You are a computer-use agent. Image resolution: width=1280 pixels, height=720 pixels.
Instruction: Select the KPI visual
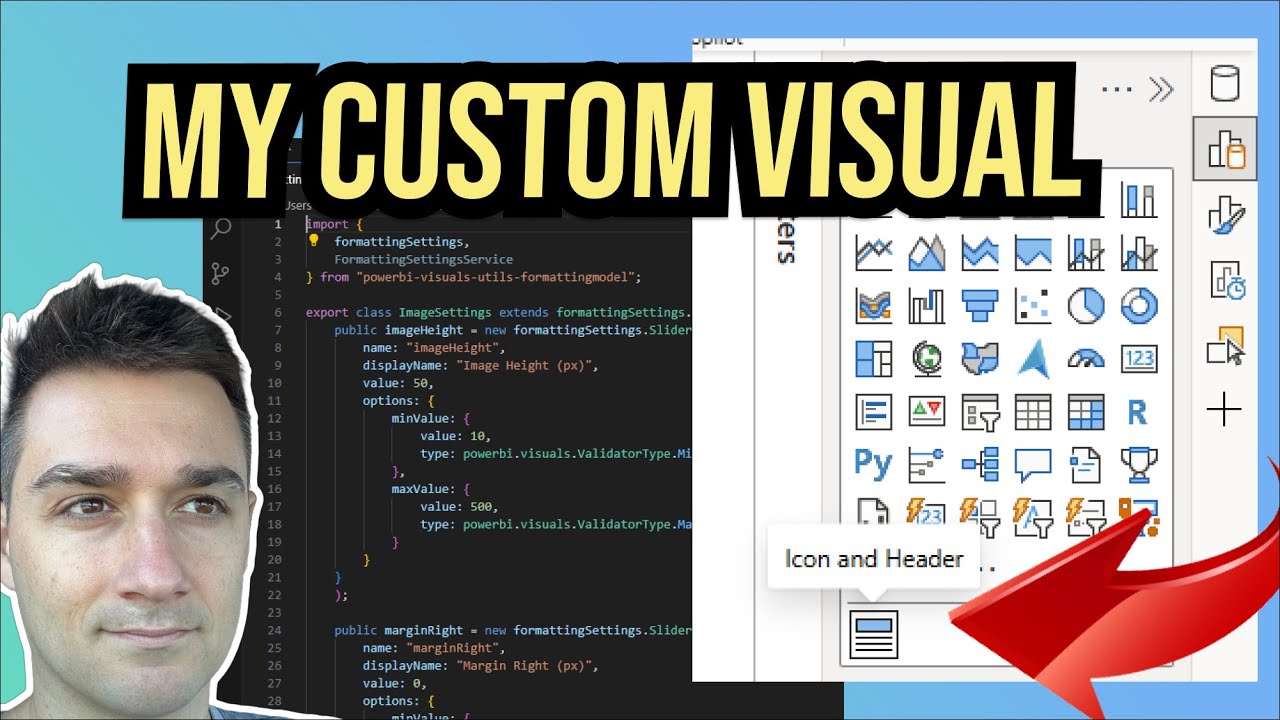(x=927, y=411)
